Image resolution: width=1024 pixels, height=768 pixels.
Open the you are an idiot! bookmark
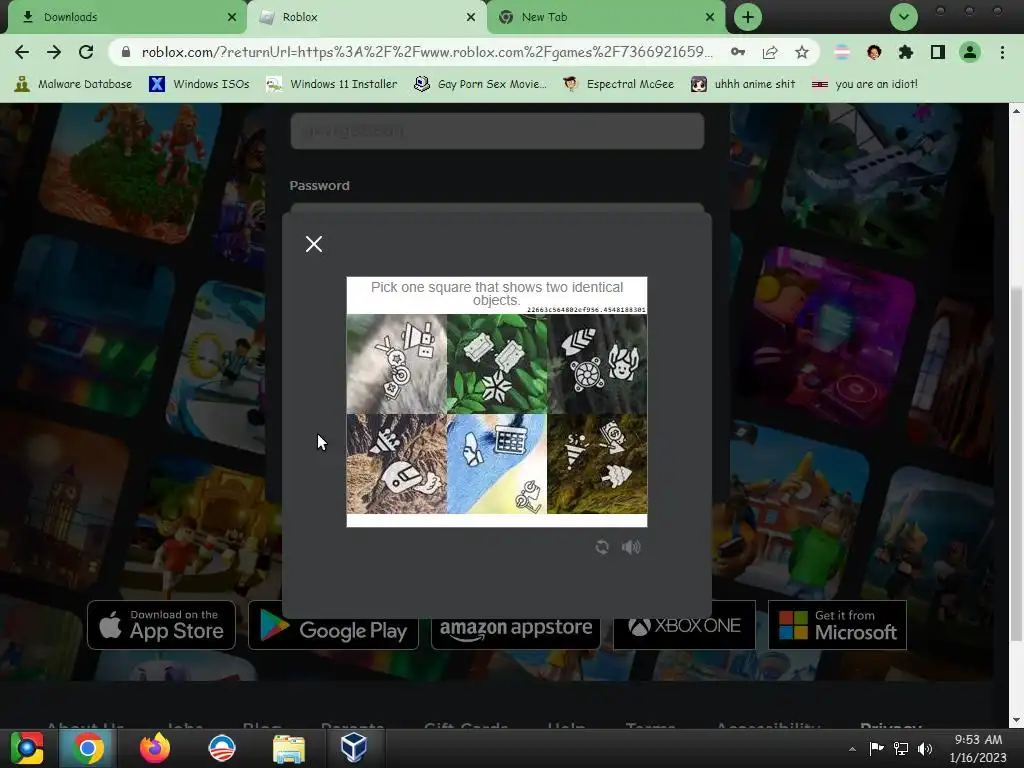(865, 84)
